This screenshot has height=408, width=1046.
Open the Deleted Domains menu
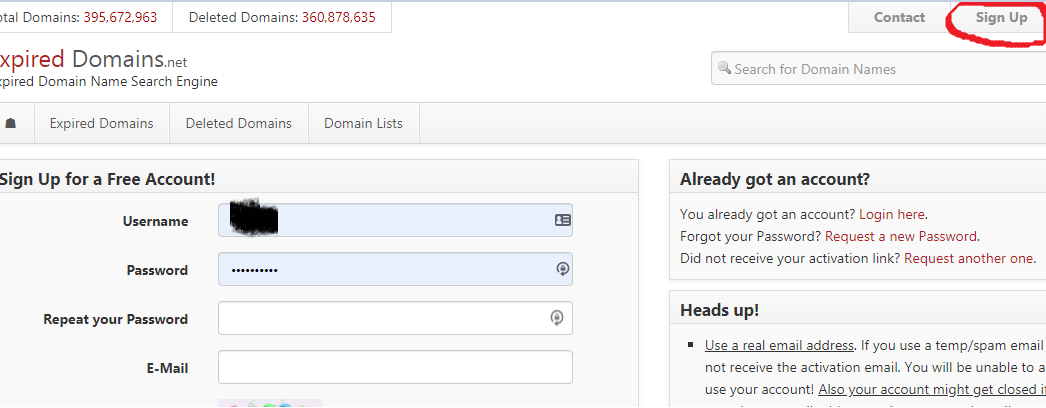click(x=239, y=123)
